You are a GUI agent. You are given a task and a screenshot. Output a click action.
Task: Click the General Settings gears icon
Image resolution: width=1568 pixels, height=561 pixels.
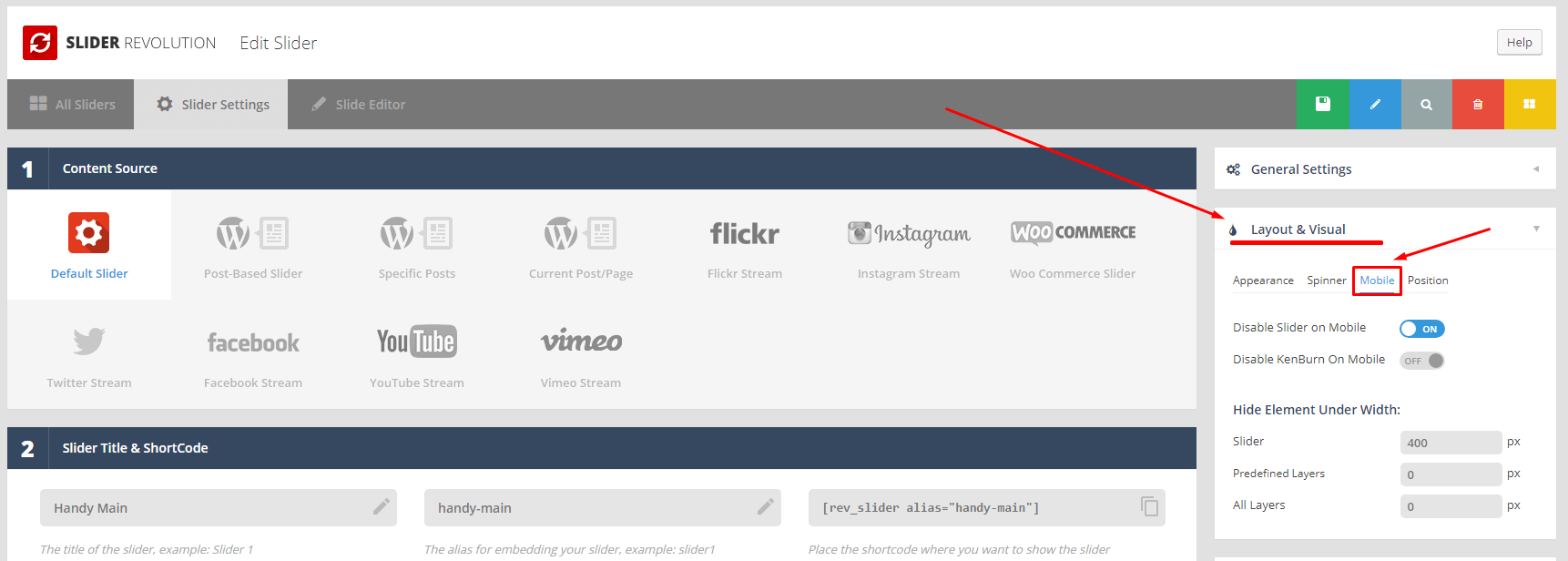click(x=1233, y=169)
